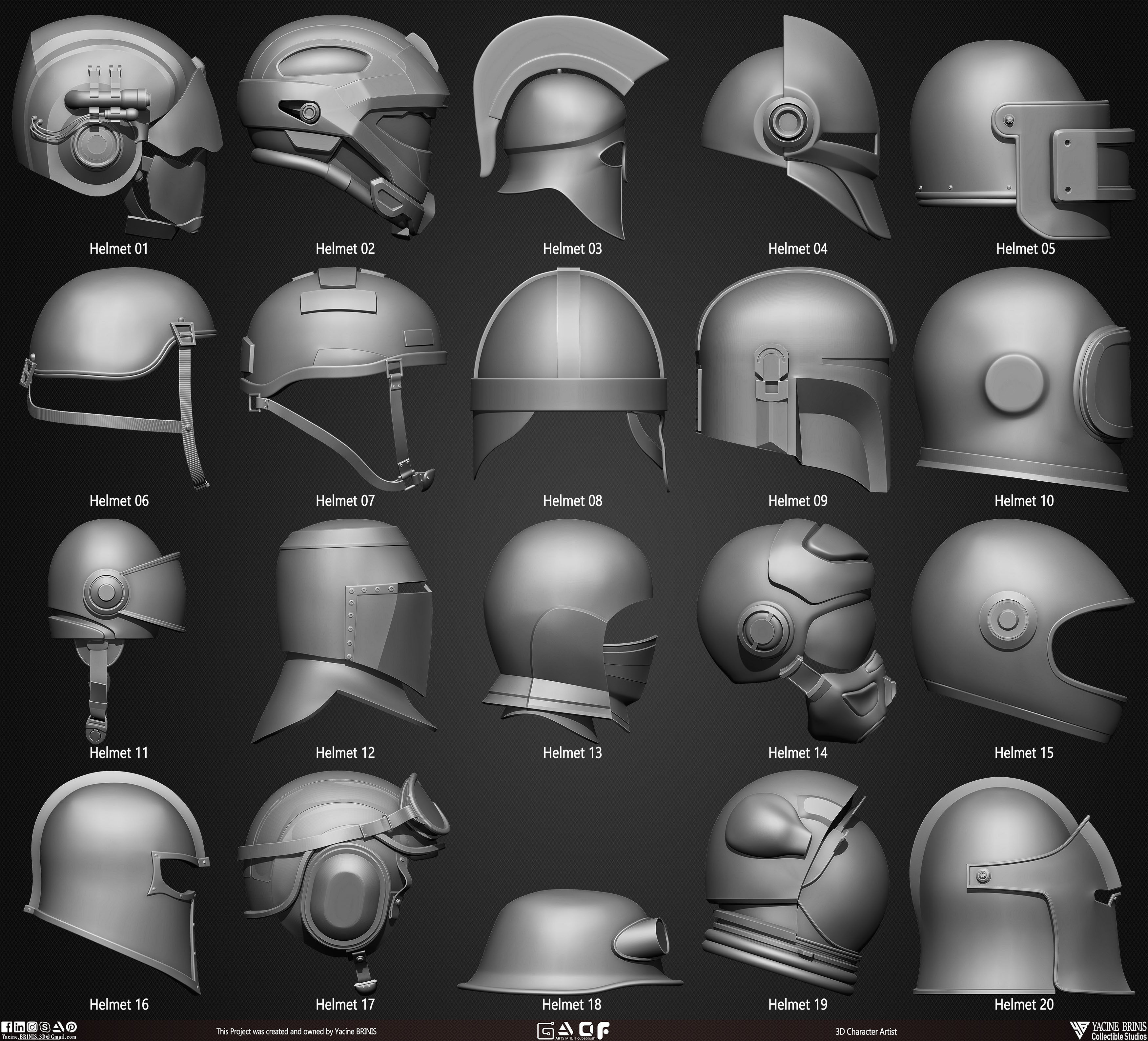The height and width of the screenshot is (1041, 1148).
Task: Click the ArtStation logo labeled ARTSTATION
Action: tap(566, 1031)
